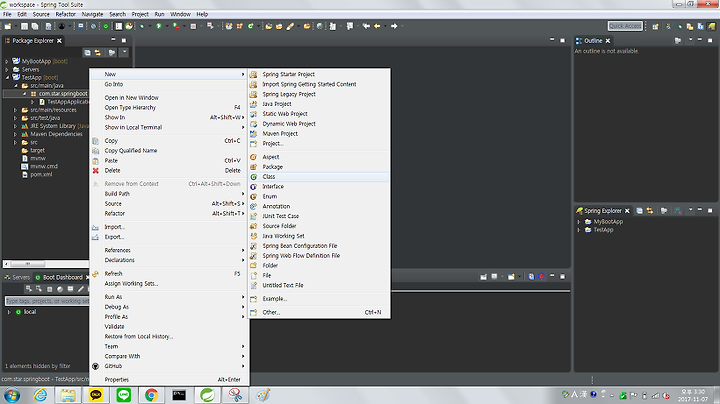
Task: Select Class in the New submenu
Action: pos(319,177)
